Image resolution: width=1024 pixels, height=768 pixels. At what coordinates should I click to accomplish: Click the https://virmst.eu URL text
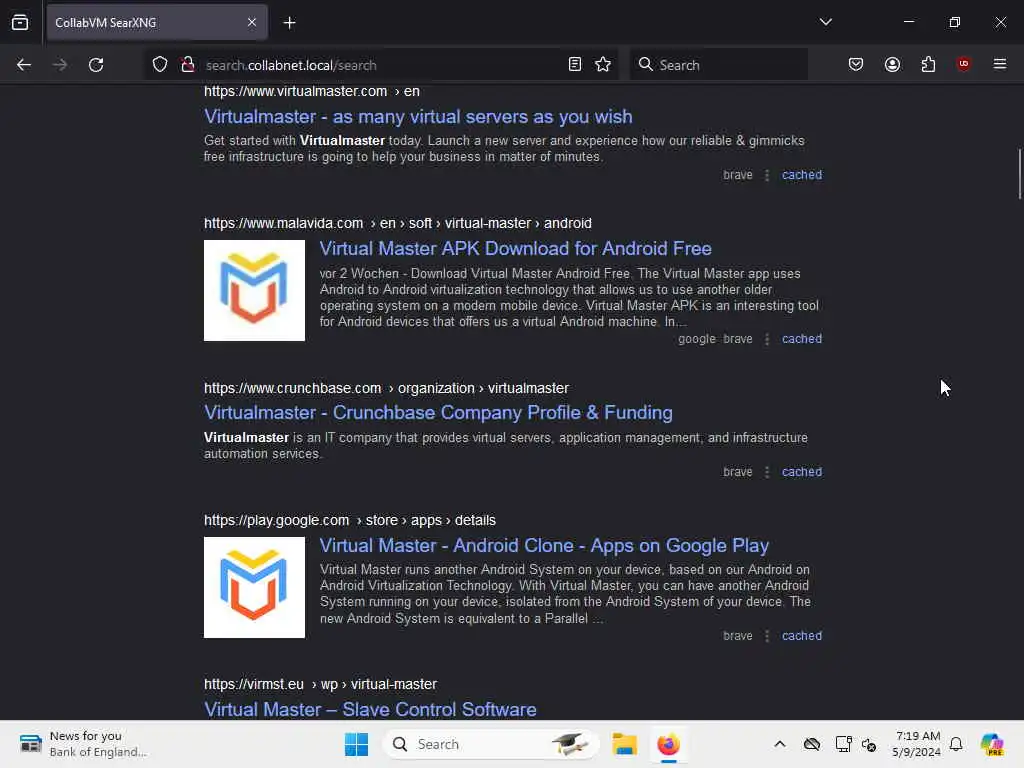point(253,684)
